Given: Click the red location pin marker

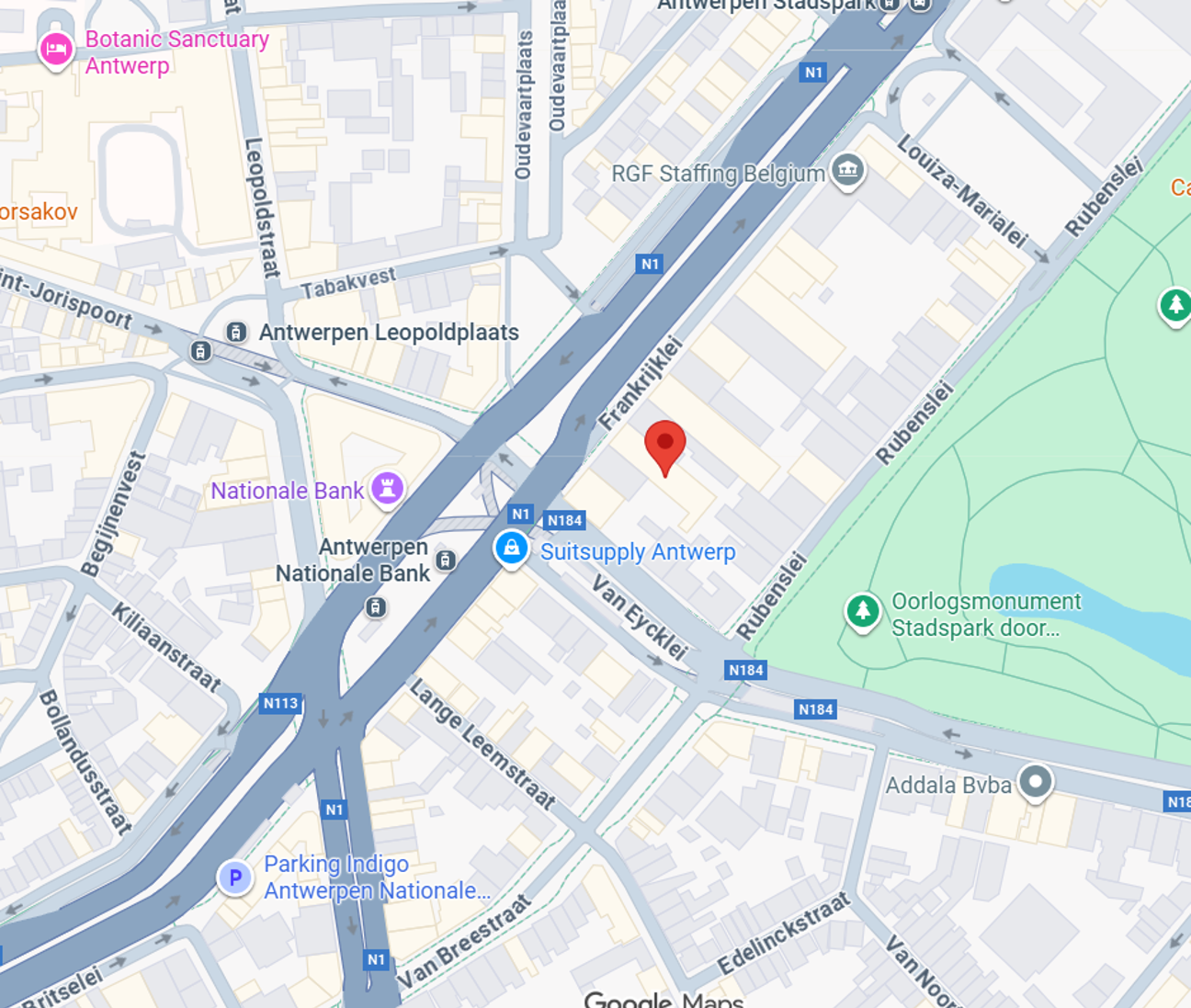Looking at the screenshot, I should point(664,447).
